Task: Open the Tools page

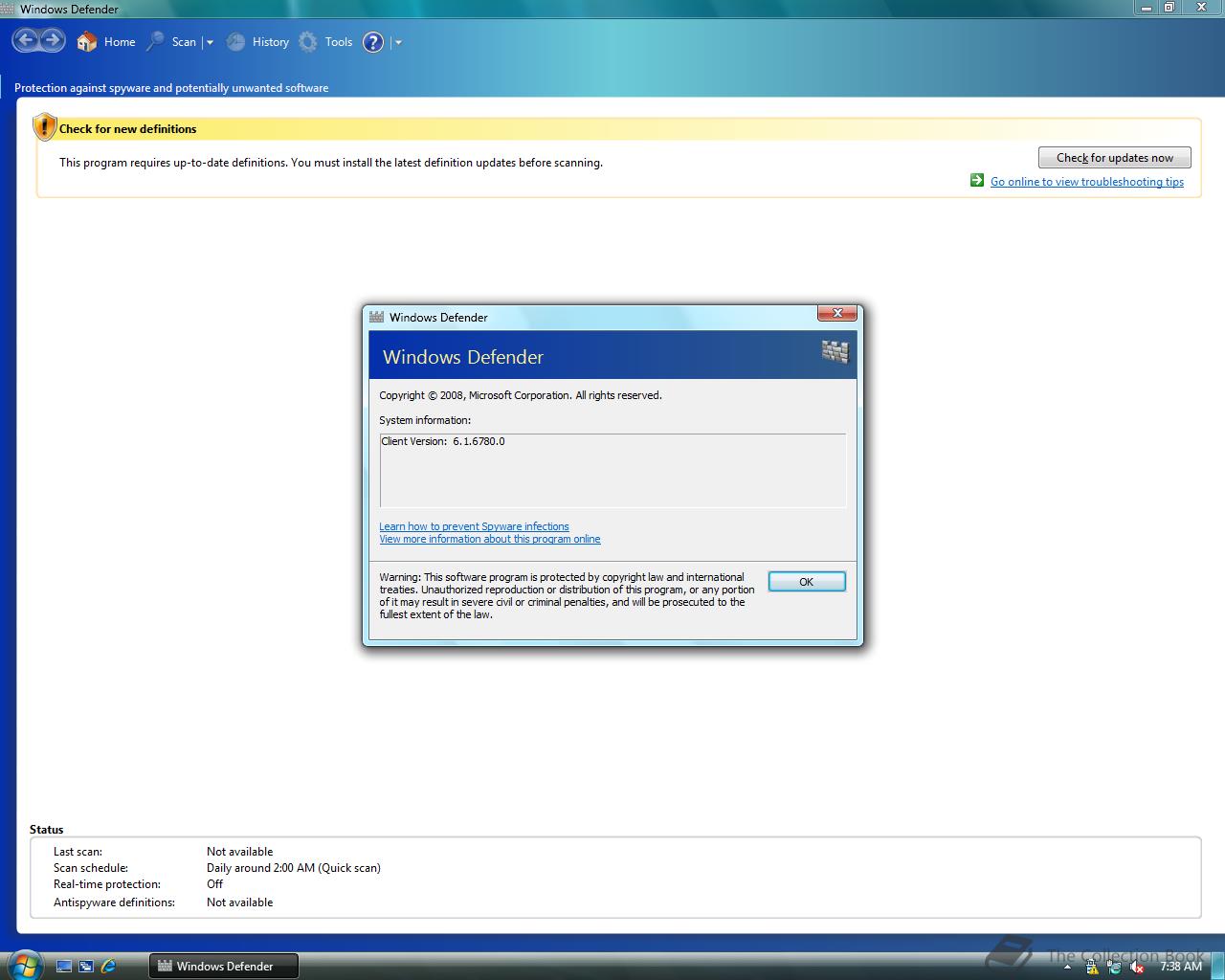Action: pyautogui.click(x=325, y=42)
